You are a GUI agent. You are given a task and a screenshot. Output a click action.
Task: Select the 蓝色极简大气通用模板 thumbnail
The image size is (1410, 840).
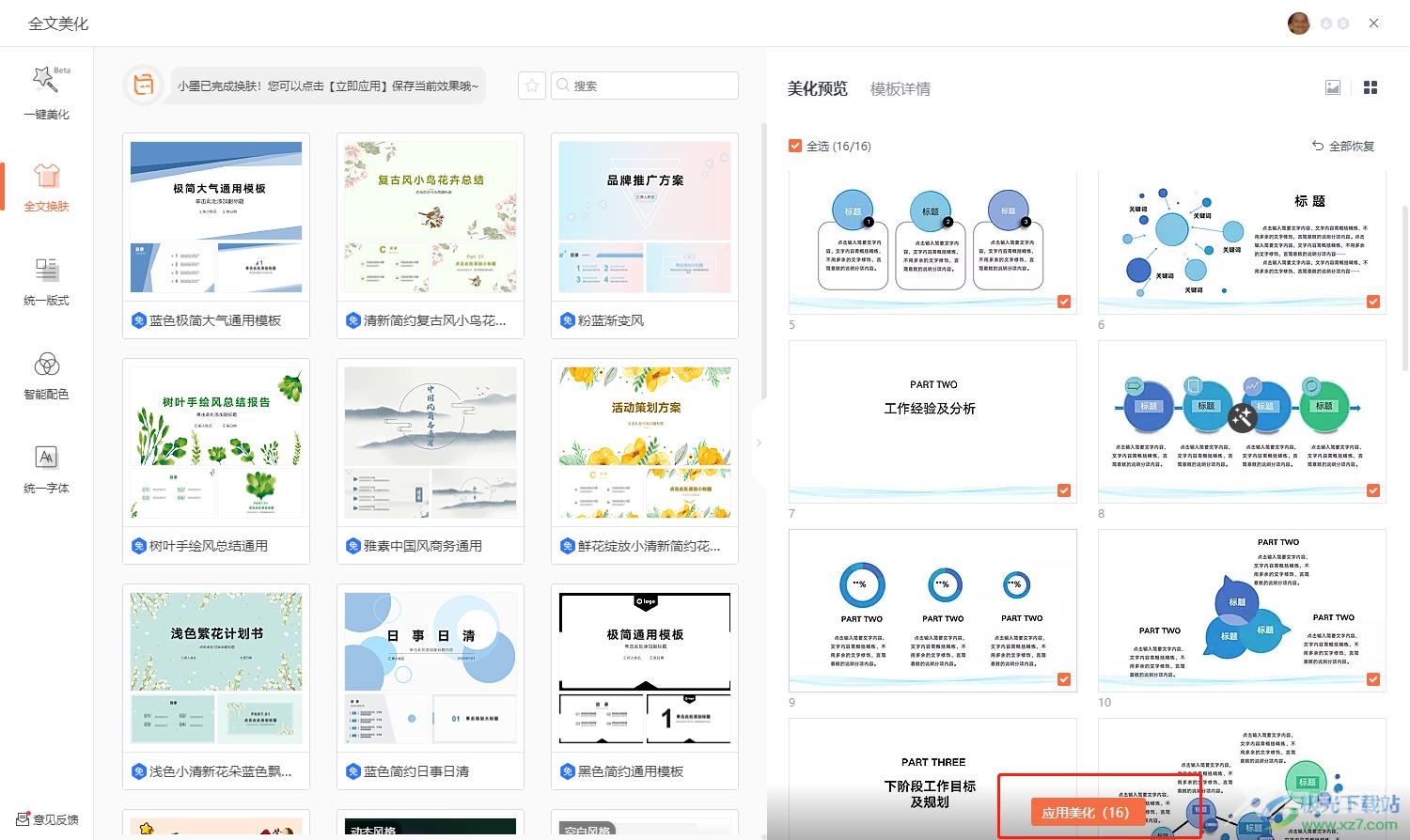pos(216,217)
